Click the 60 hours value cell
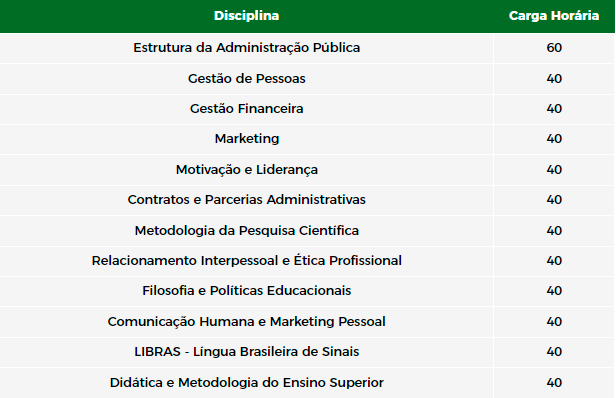Image resolution: width=616 pixels, height=398 pixels. (554, 48)
